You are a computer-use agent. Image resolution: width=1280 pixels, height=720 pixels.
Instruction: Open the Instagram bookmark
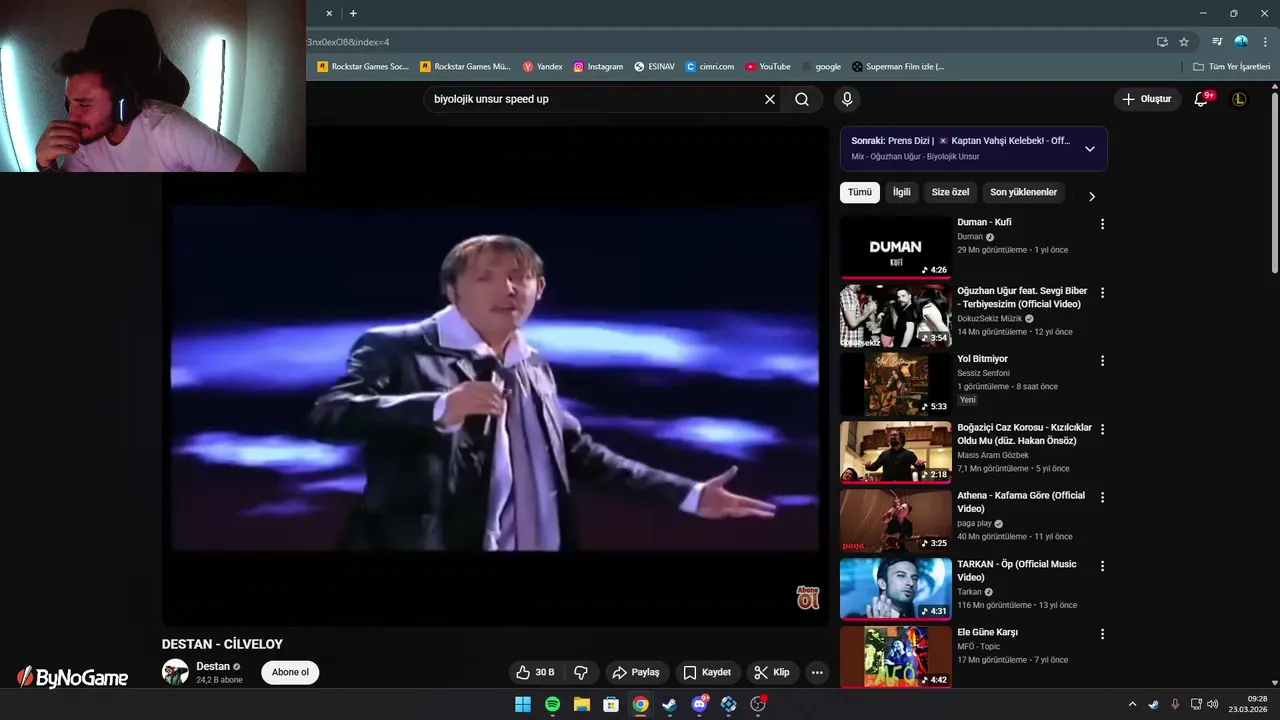click(598, 67)
